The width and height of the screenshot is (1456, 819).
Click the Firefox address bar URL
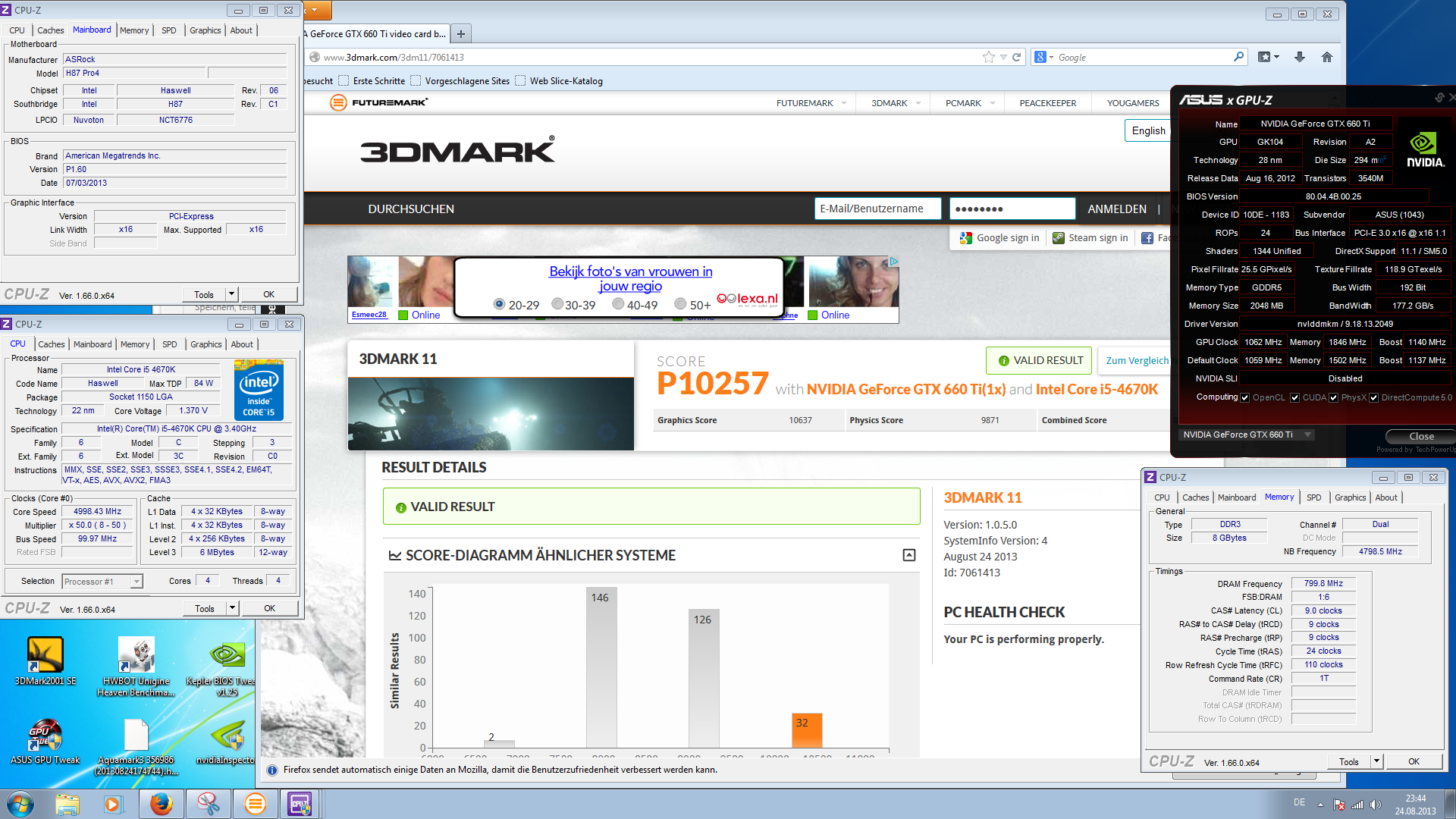coord(394,57)
